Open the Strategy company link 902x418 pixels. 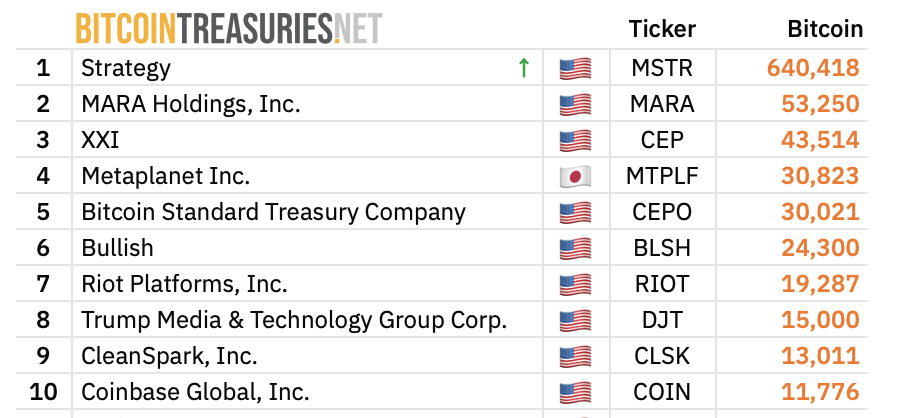(126, 68)
